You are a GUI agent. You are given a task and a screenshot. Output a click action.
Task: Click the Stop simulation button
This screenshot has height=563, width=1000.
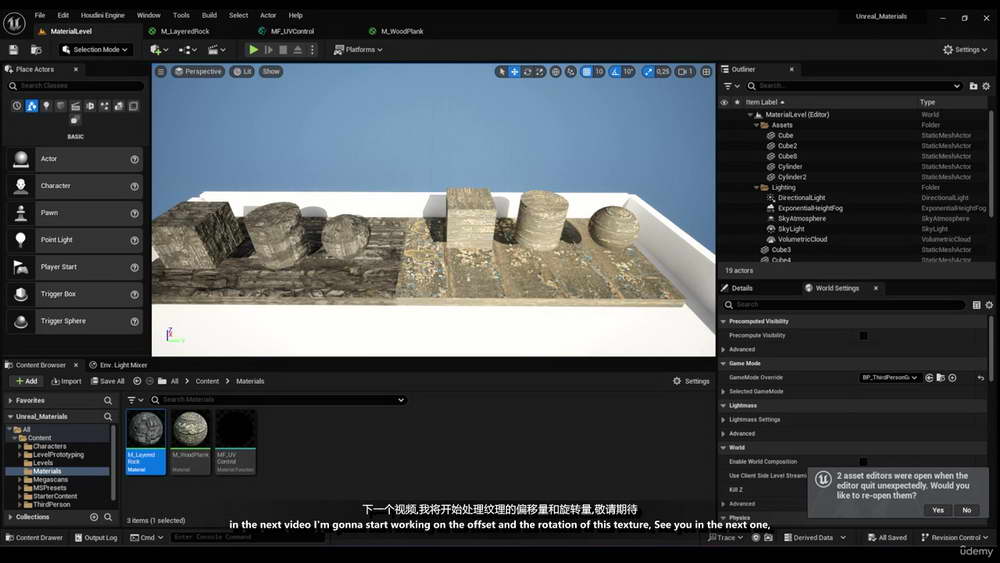(283, 50)
